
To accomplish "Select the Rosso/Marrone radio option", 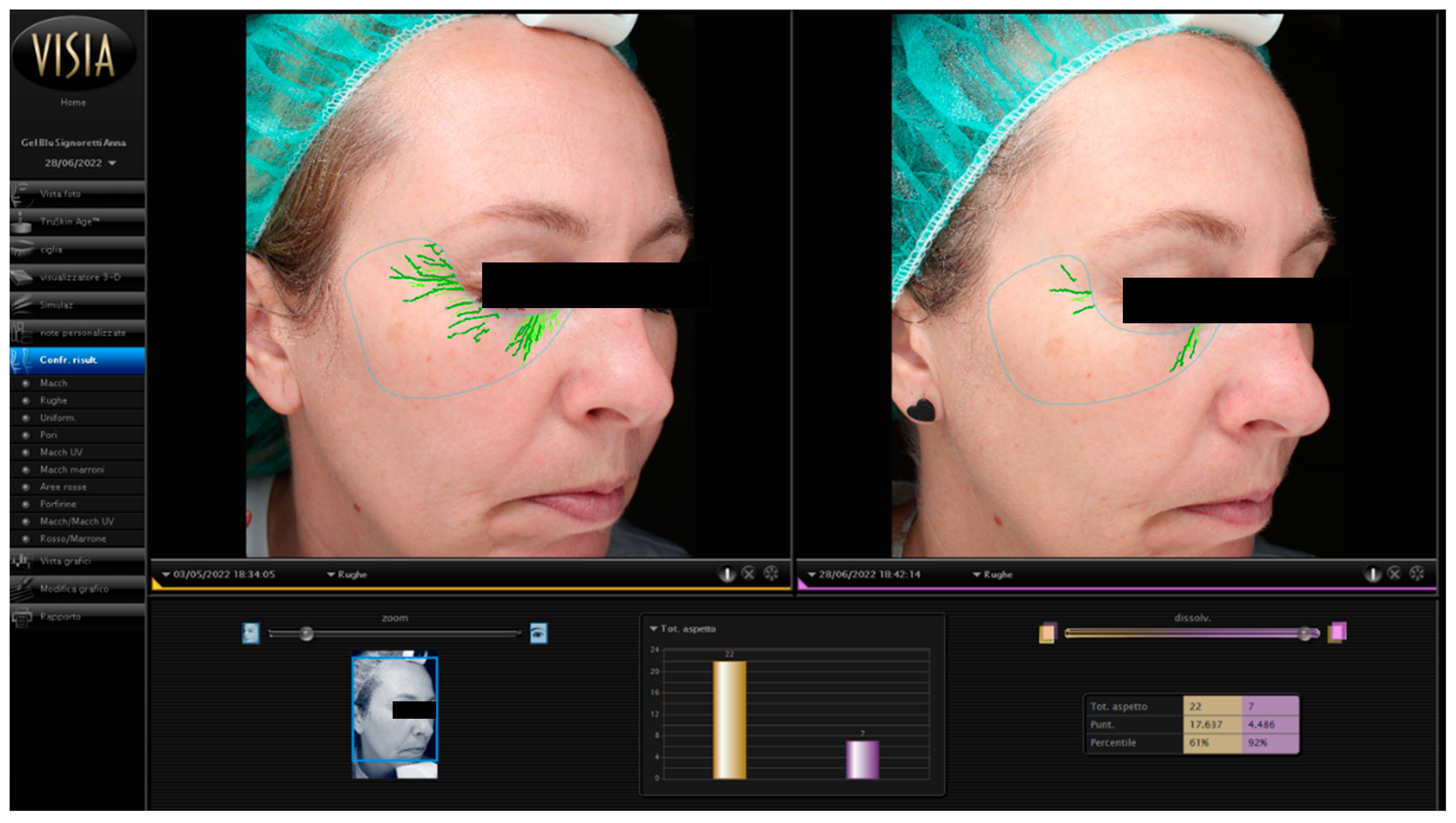I will tap(26, 539).
